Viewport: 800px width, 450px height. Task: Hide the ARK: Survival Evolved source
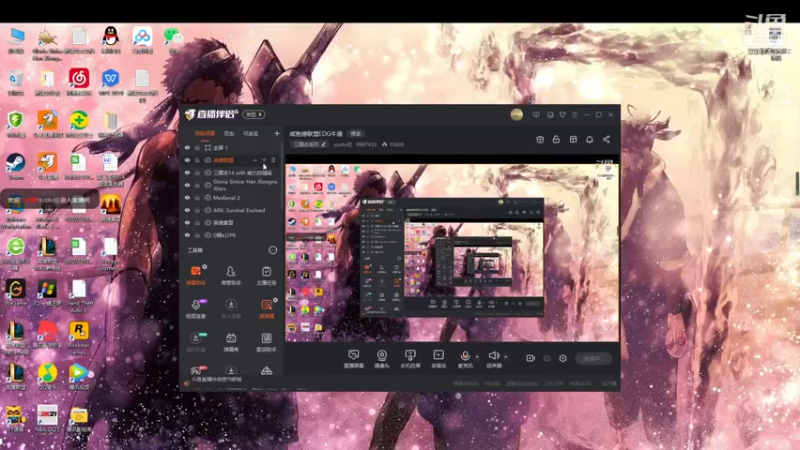[187, 210]
